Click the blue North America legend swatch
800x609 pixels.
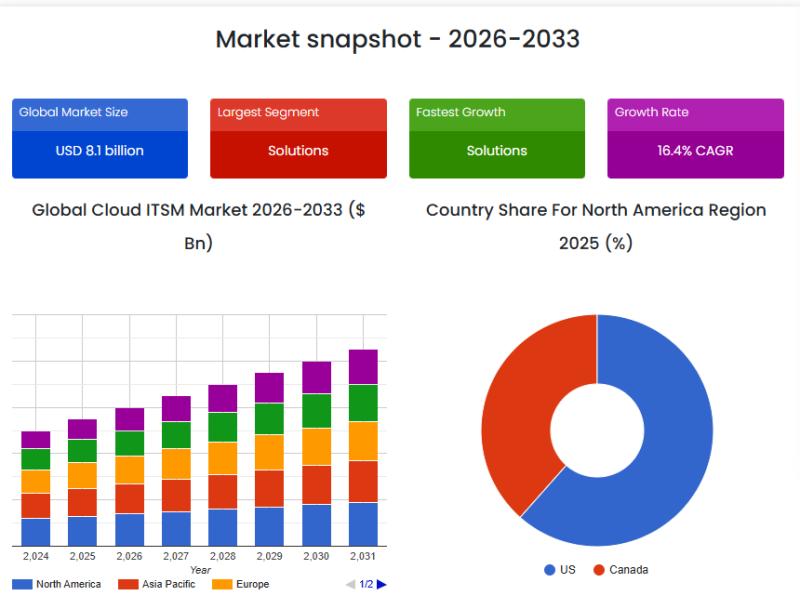[22, 584]
